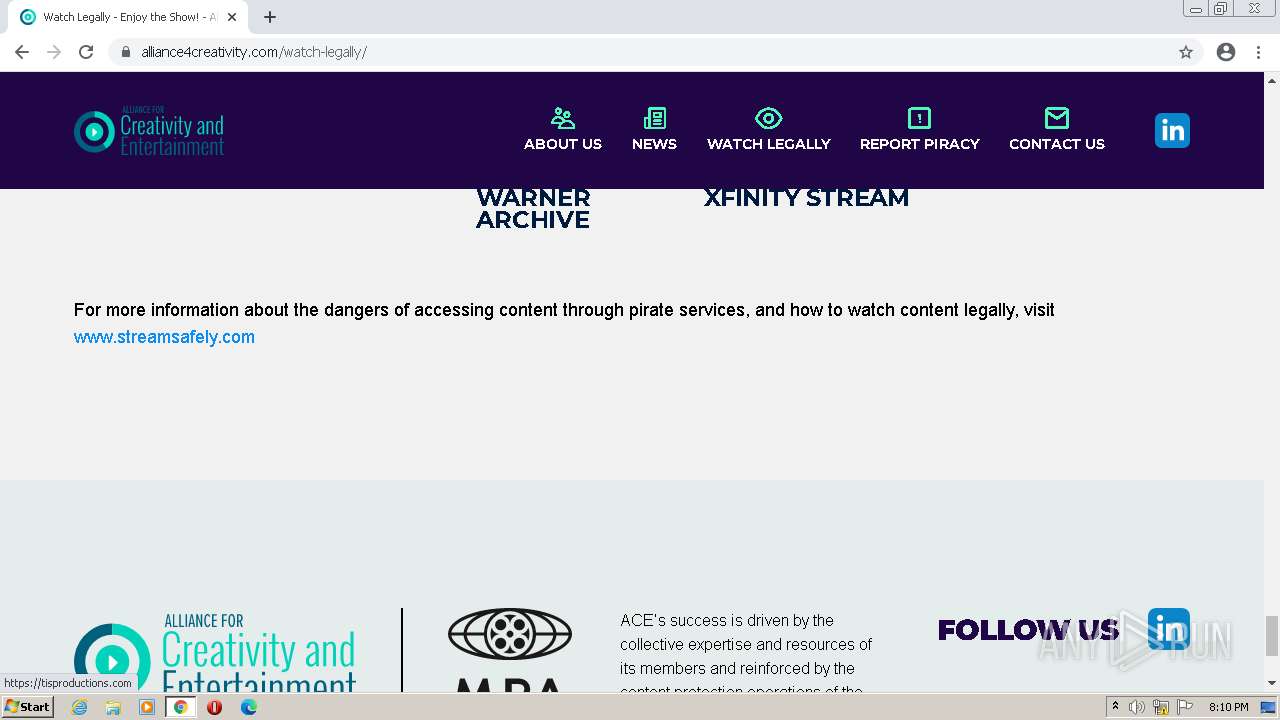Select the Watch Legally eye icon
1280x720 pixels.
(768, 118)
